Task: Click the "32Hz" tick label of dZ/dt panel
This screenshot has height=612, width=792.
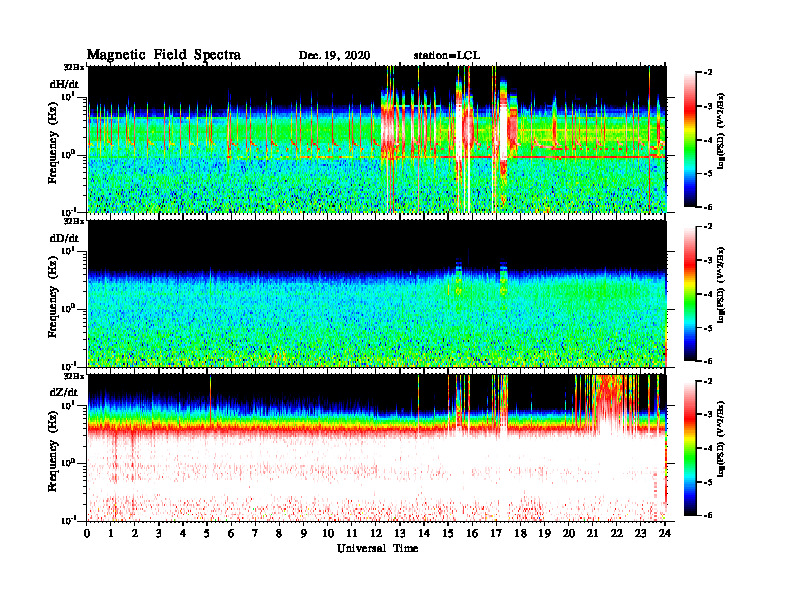Action: [74, 376]
